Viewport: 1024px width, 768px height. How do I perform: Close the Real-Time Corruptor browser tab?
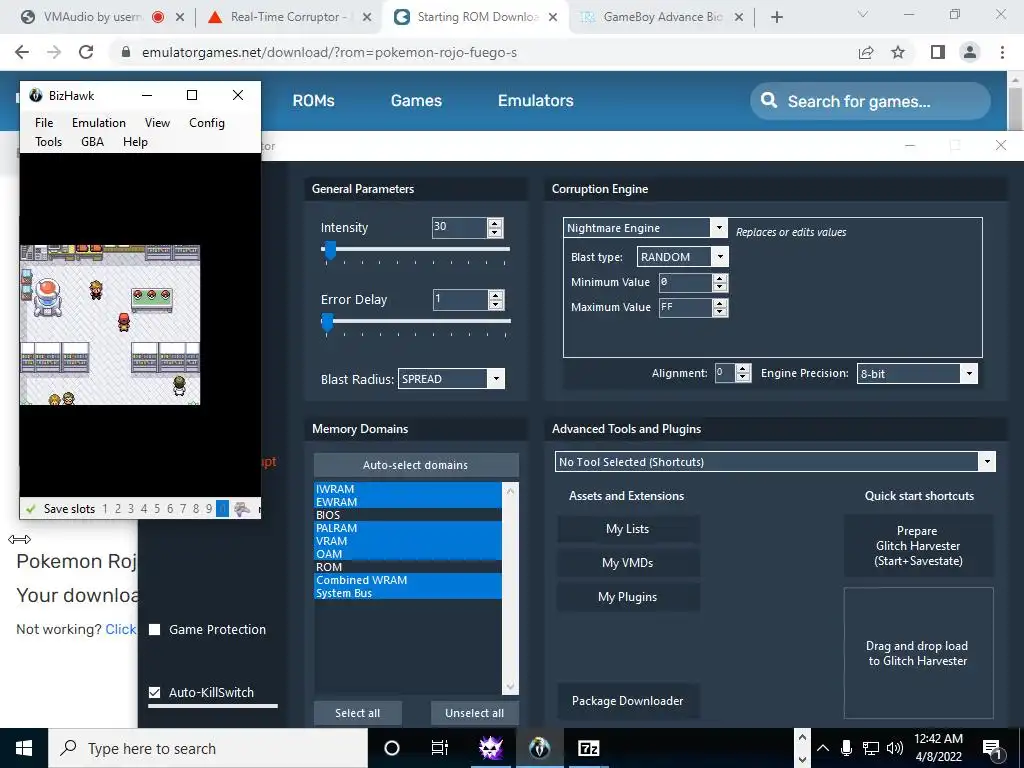point(367,17)
